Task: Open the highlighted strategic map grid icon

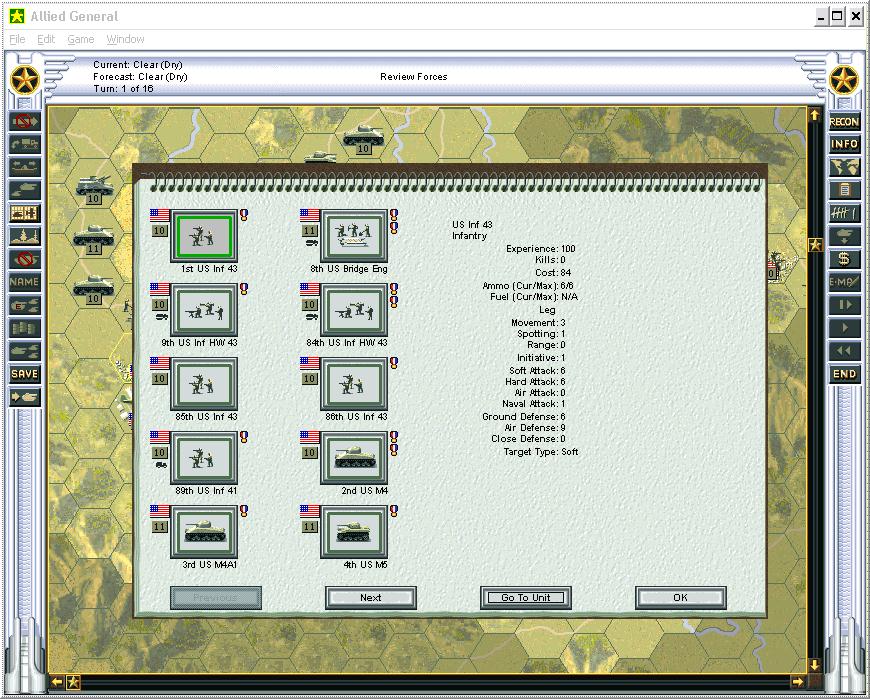Action: coord(24,213)
